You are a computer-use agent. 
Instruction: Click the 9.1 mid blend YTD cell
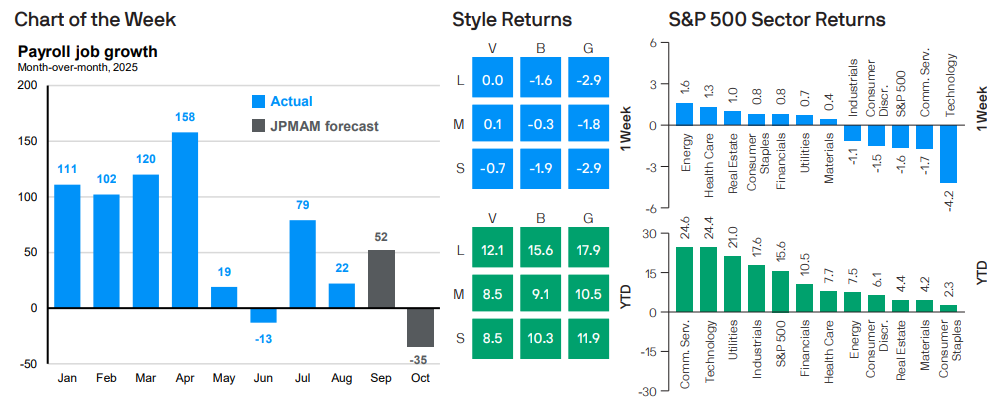[540, 294]
